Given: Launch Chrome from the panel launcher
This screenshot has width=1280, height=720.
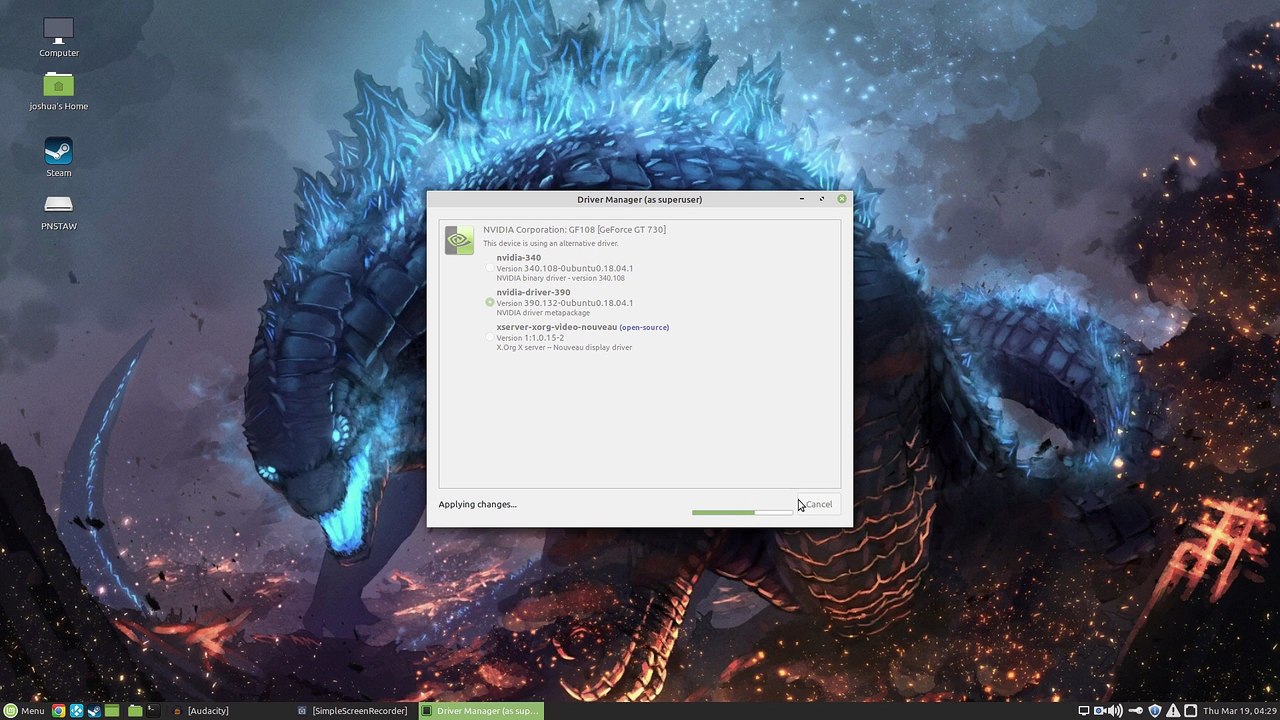Looking at the screenshot, I should (x=59, y=711).
